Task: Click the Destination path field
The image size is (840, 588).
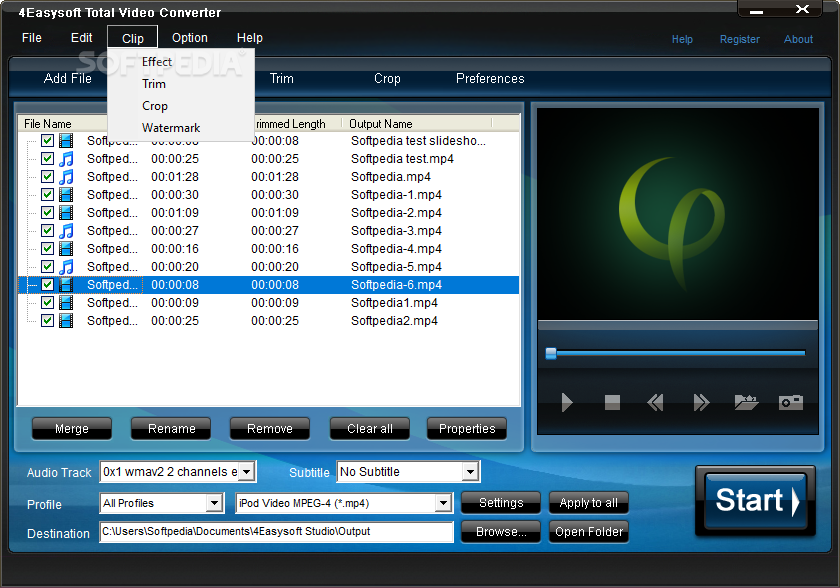Action: coord(276,532)
